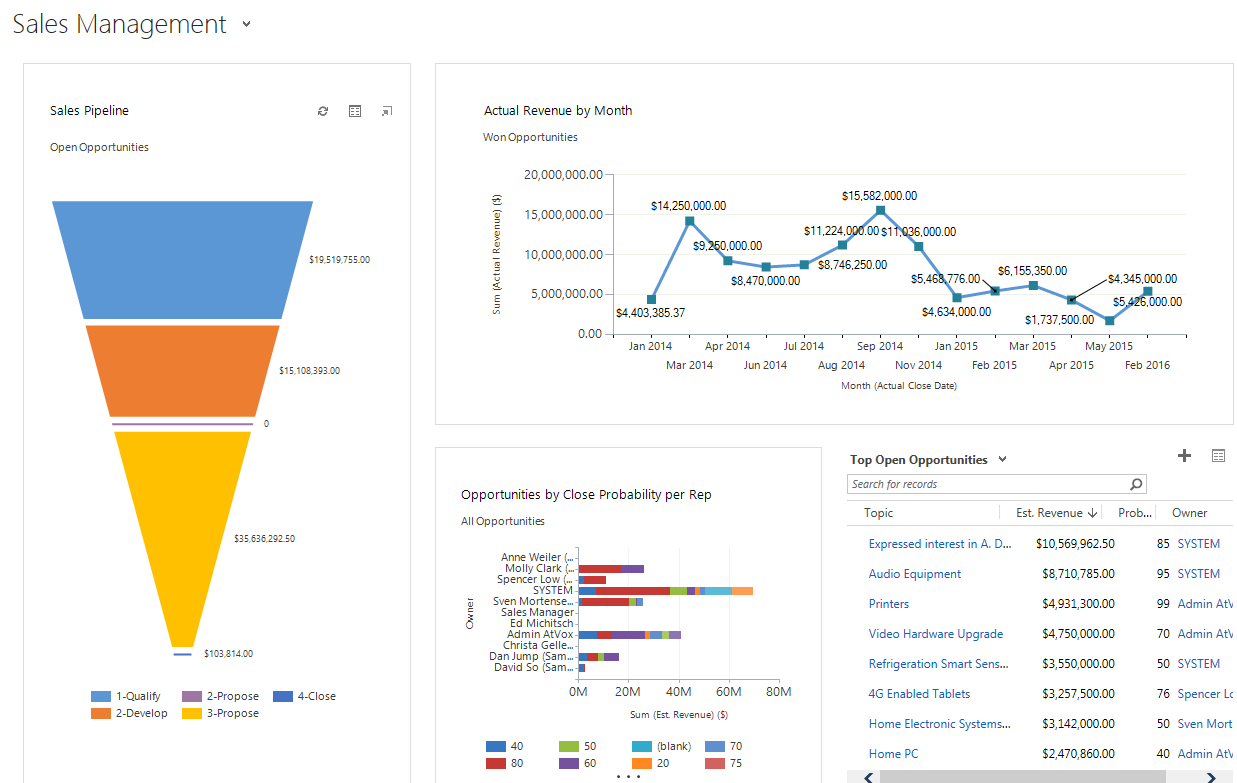Image resolution: width=1237 pixels, height=783 pixels.
Task: Open the Audio Equipment opportunity
Action: click(x=915, y=574)
